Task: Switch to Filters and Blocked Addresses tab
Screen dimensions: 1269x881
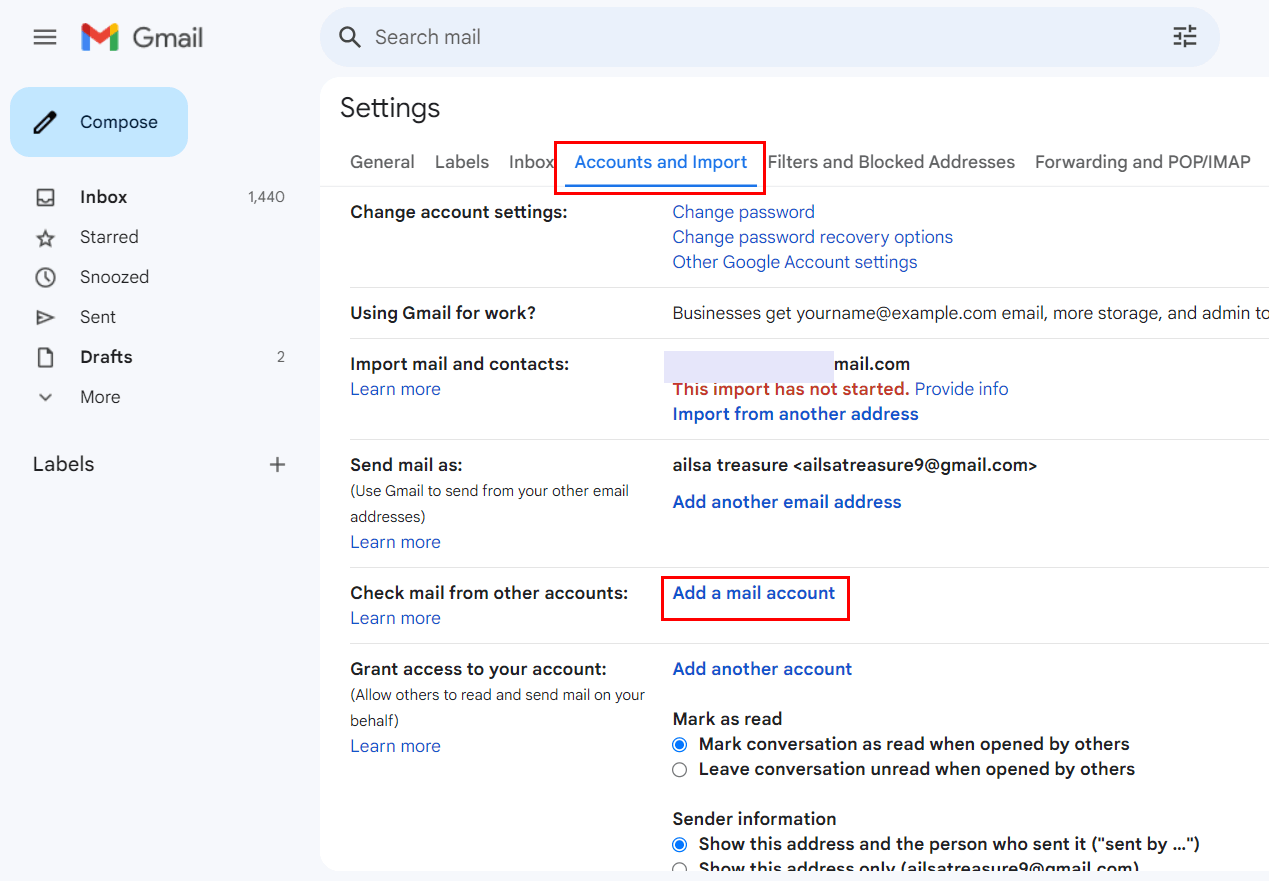Action: [x=891, y=162]
